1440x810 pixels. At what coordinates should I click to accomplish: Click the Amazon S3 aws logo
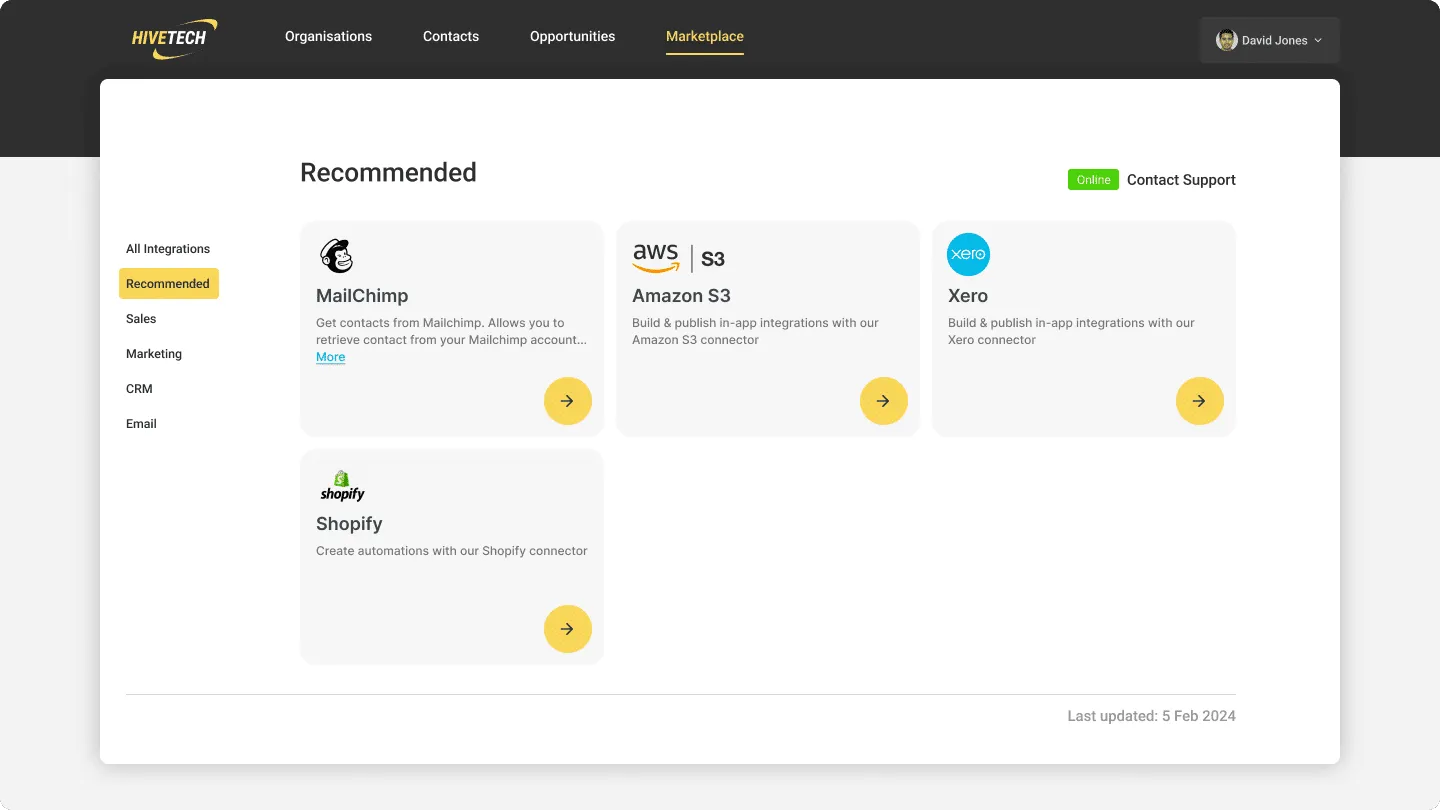tap(656, 257)
